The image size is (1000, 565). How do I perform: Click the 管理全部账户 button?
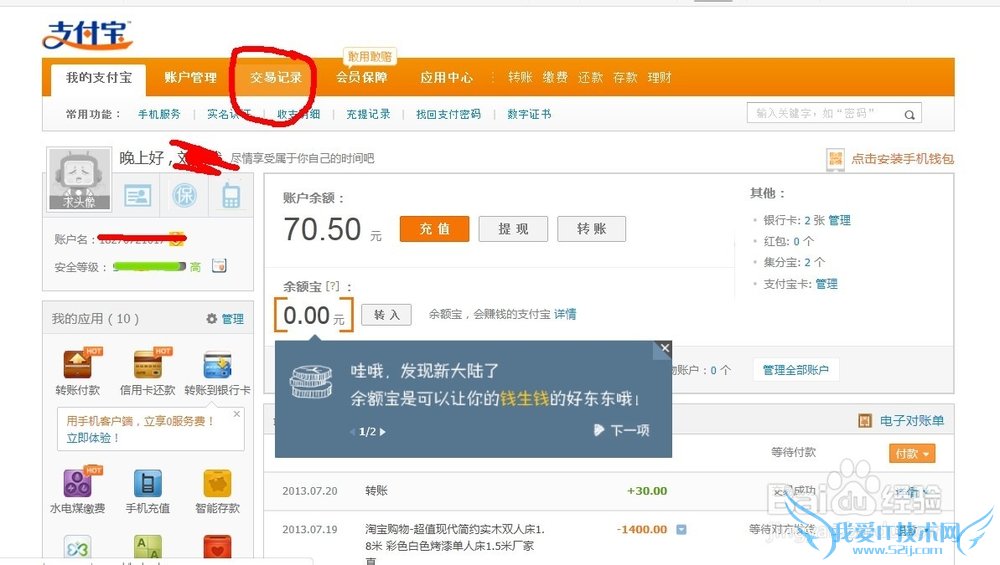click(796, 370)
